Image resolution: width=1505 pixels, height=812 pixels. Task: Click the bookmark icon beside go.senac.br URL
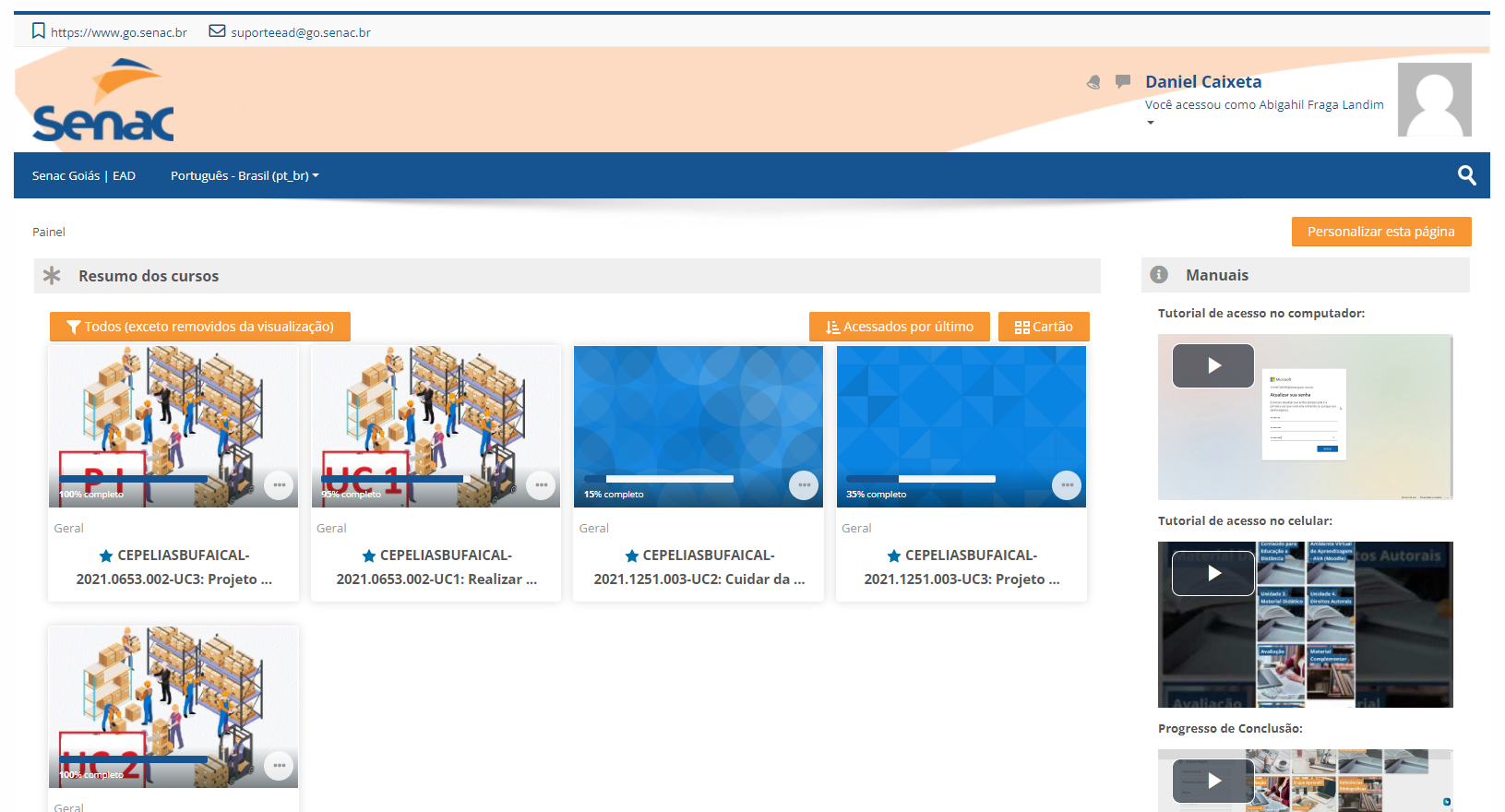coord(38,31)
